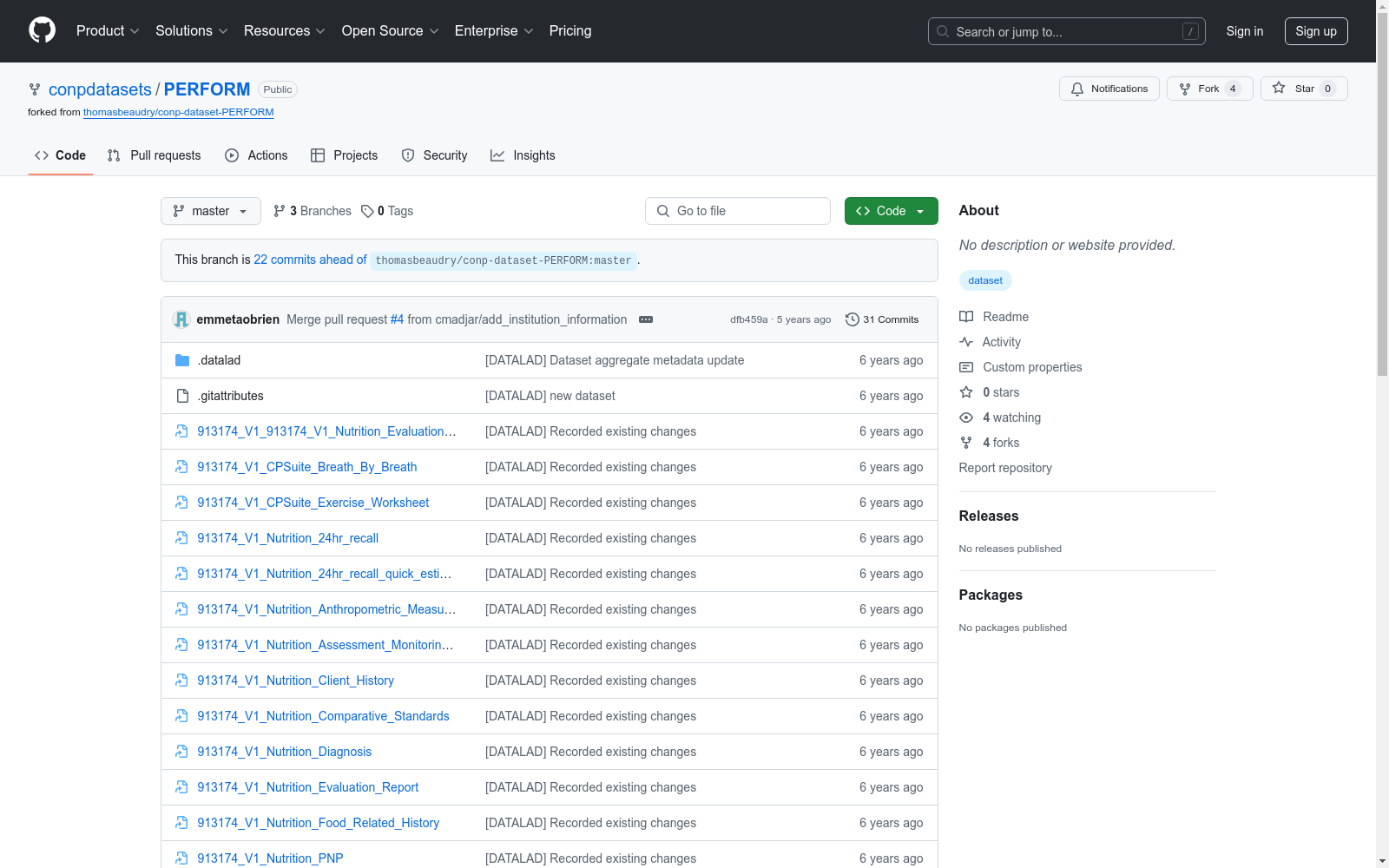Open the 913174_V1_Nutrition_Comparative_Standards file
1389x868 pixels.
click(323, 716)
